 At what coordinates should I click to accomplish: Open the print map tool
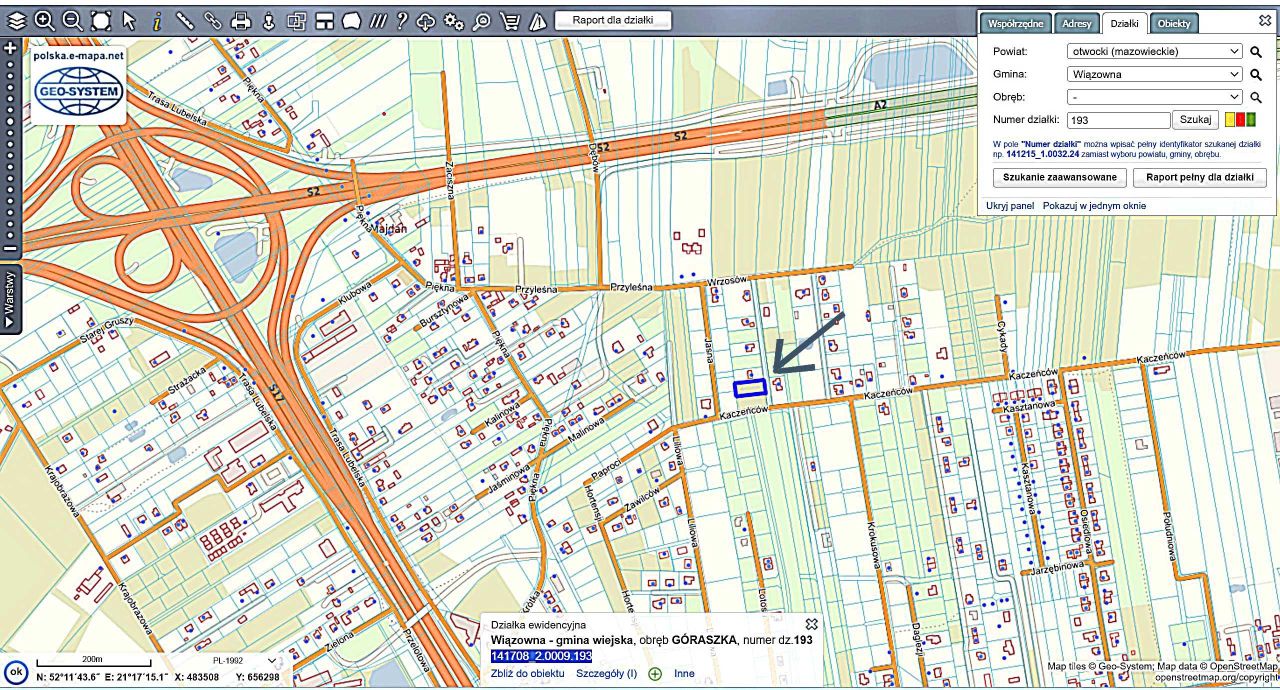click(241, 20)
